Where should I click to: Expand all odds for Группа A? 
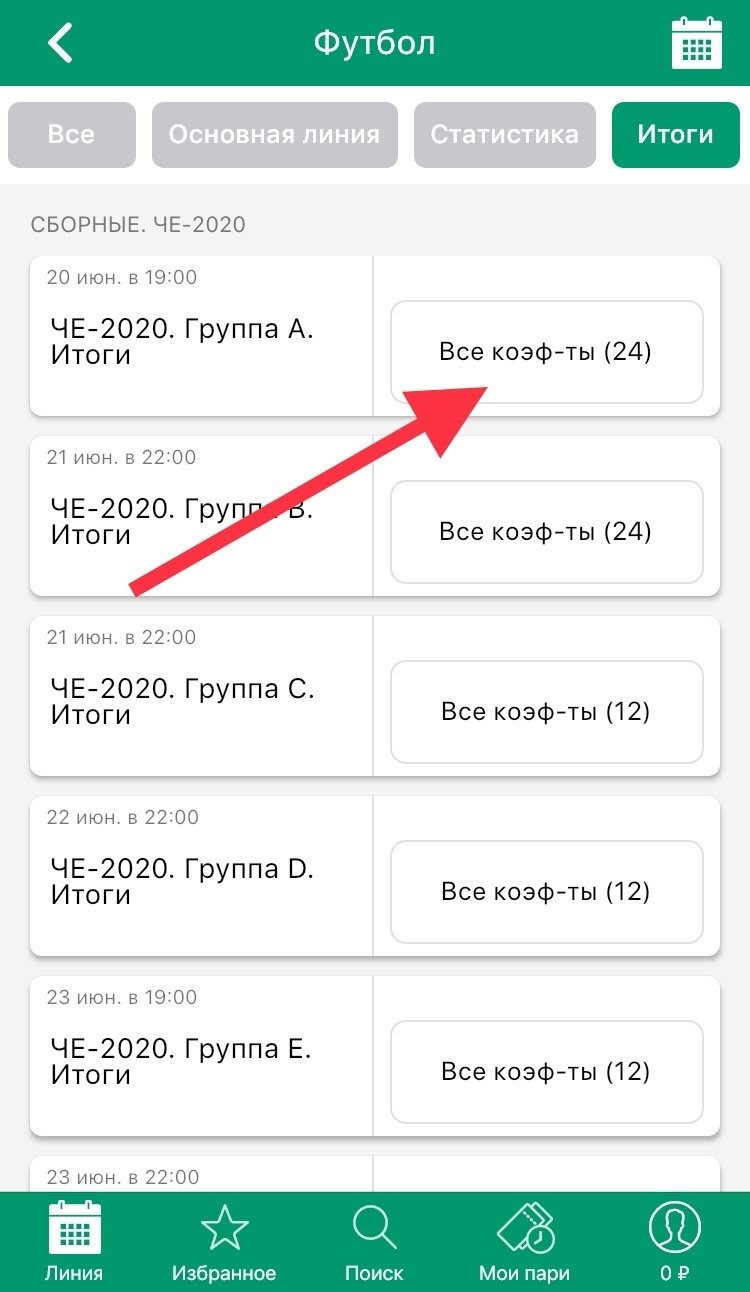[546, 352]
